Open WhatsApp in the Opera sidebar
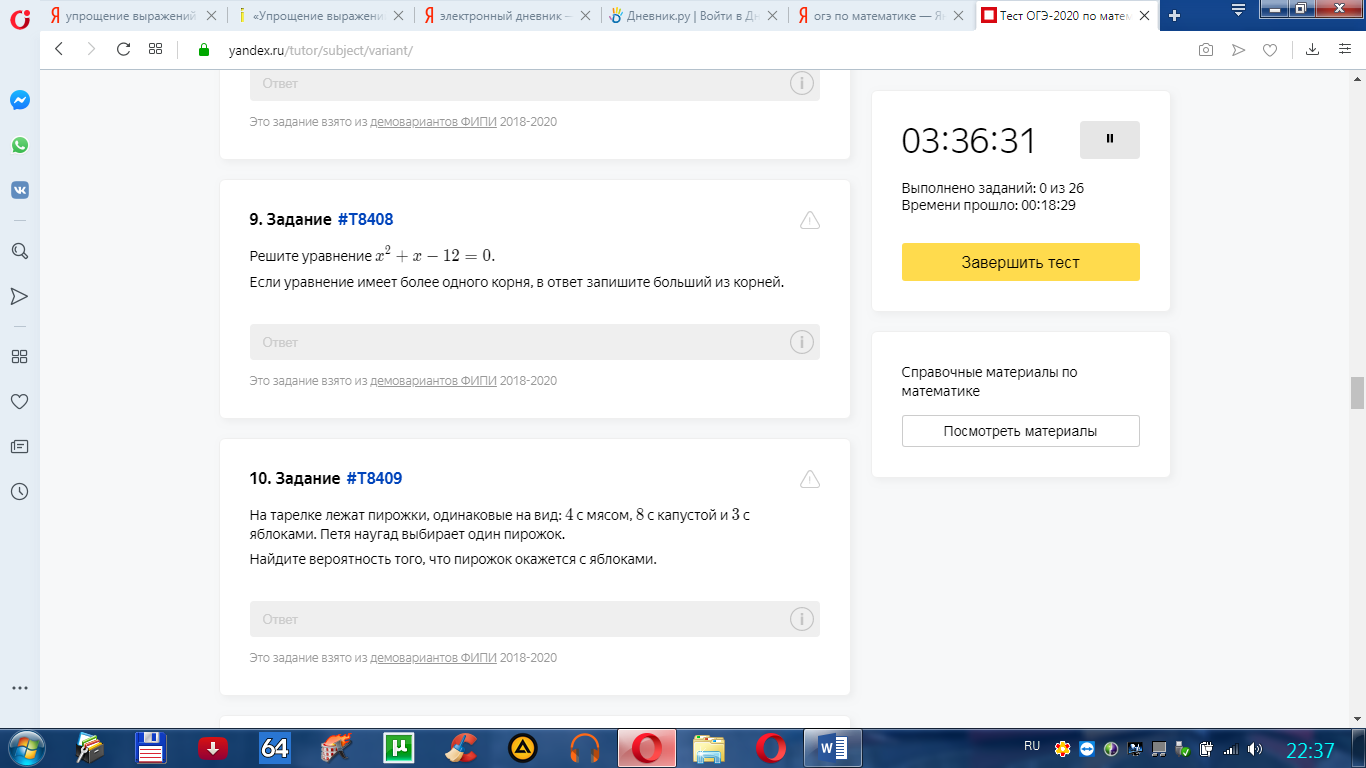The image size is (1366, 768). [x=20, y=145]
